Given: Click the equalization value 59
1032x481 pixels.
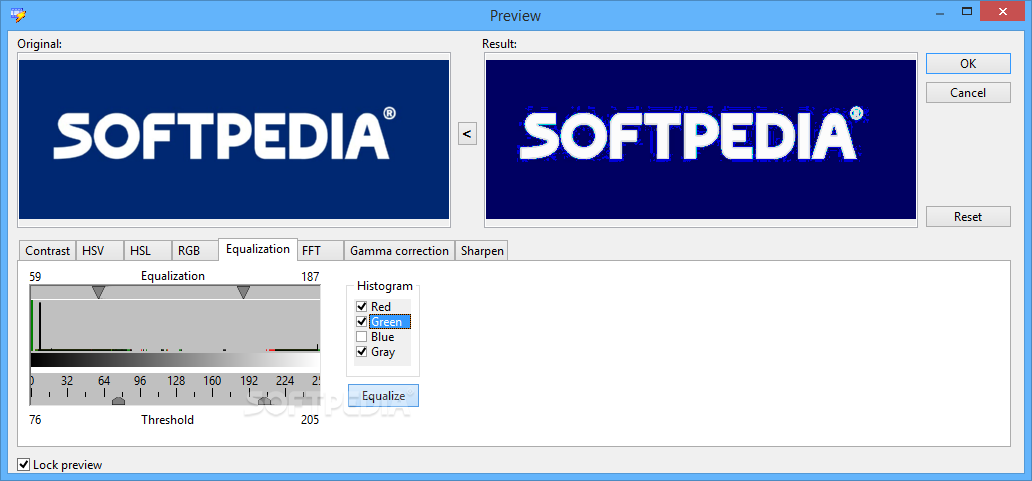Looking at the screenshot, I should click(x=36, y=276).
